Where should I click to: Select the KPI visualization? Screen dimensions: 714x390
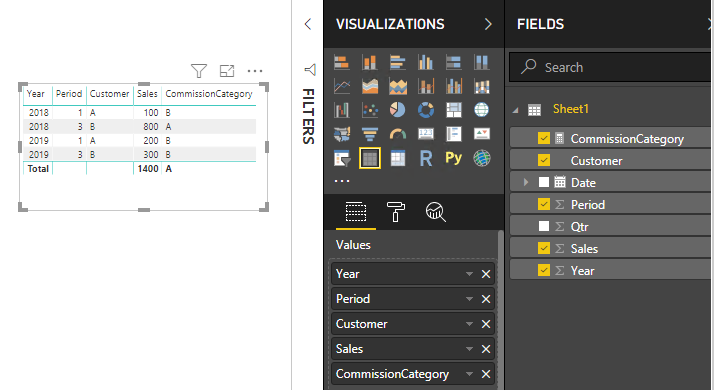pyautogui.click(x=482, y=134)
